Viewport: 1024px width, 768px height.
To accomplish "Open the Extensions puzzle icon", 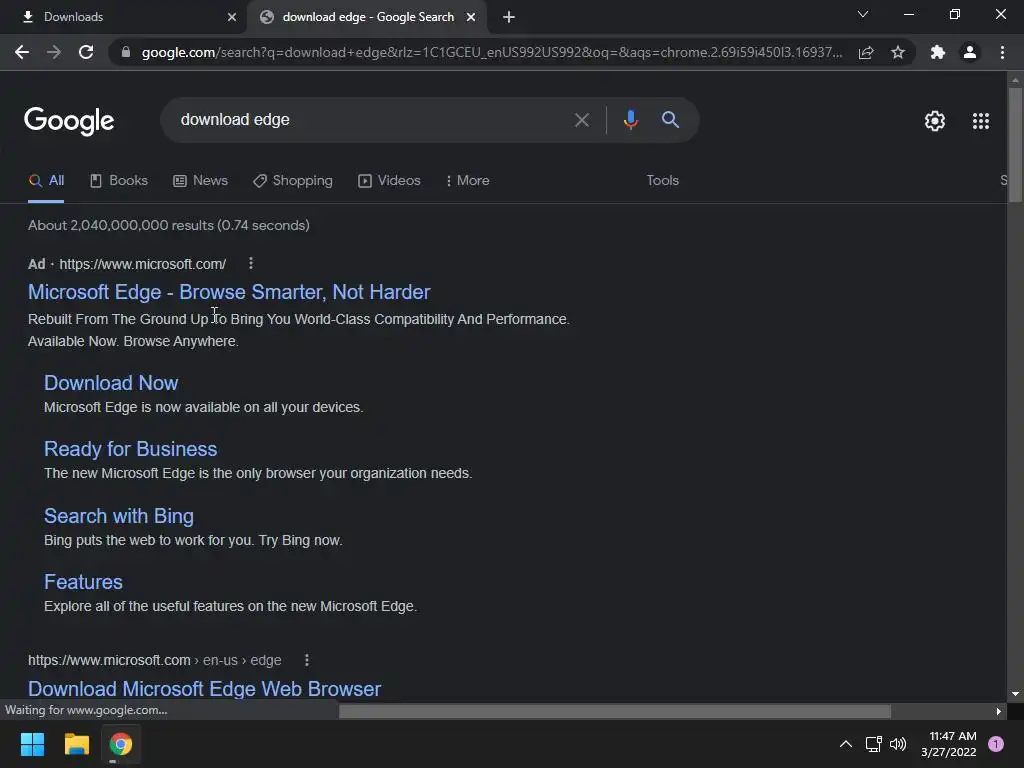I will [938, 52].
